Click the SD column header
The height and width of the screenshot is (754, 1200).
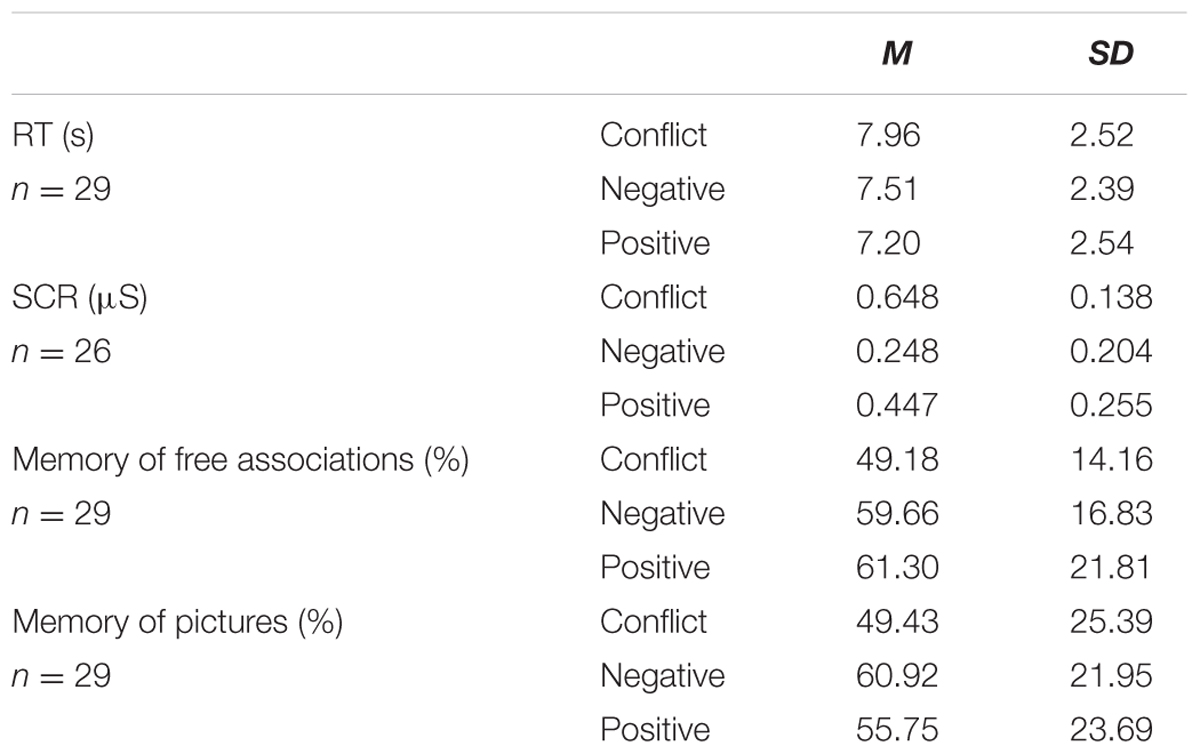(x=1111, y=54)
